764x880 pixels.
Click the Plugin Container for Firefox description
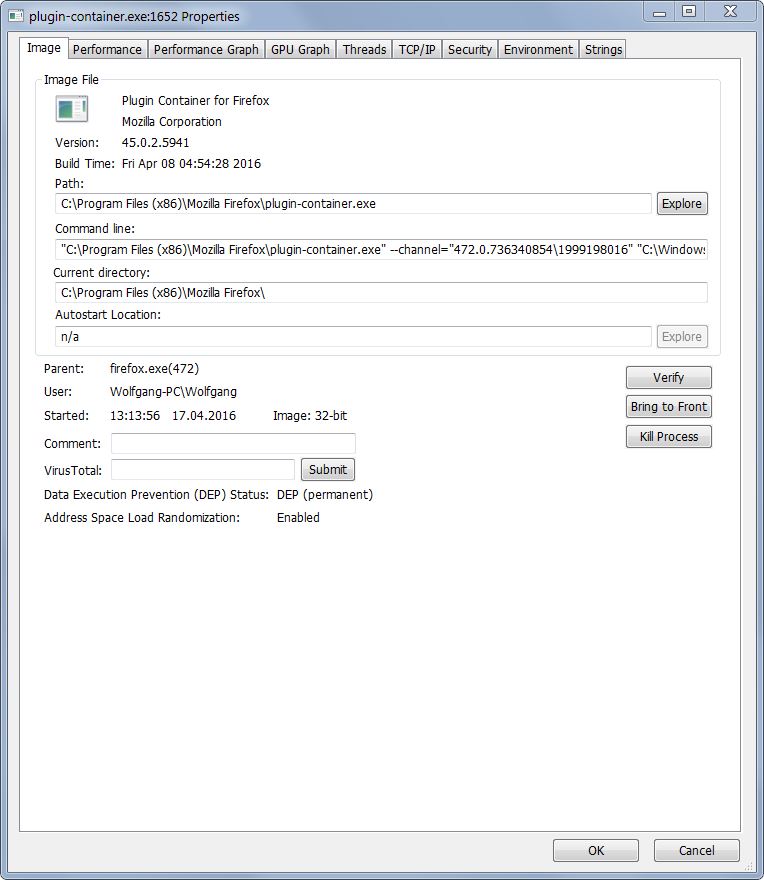pyautogui.click(x=195, y=101)
